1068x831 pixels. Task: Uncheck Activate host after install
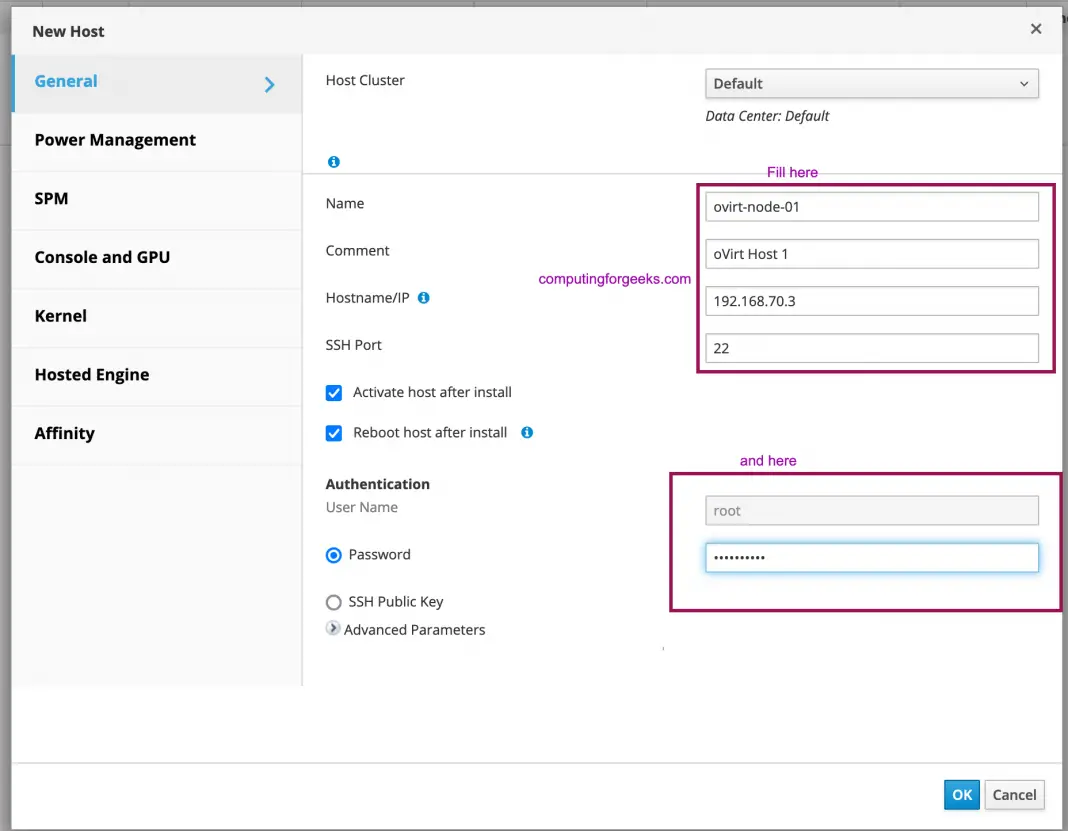pyautogui.click(x=333, y=392)
